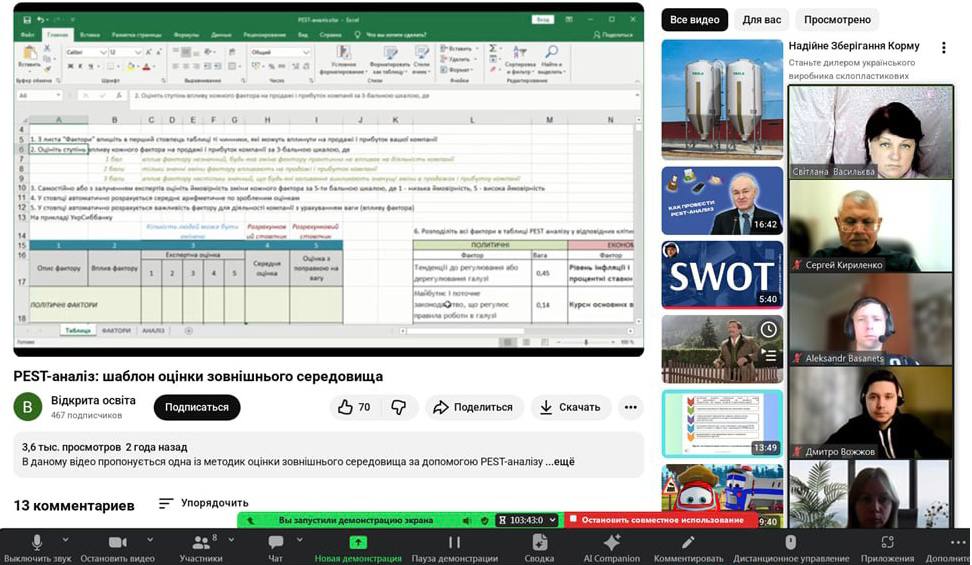Viewport: 972px width, 565px height.
Task: Pause sharing with Пауза демонстрации
Action: pyautogui.click(x=455, y=546)
